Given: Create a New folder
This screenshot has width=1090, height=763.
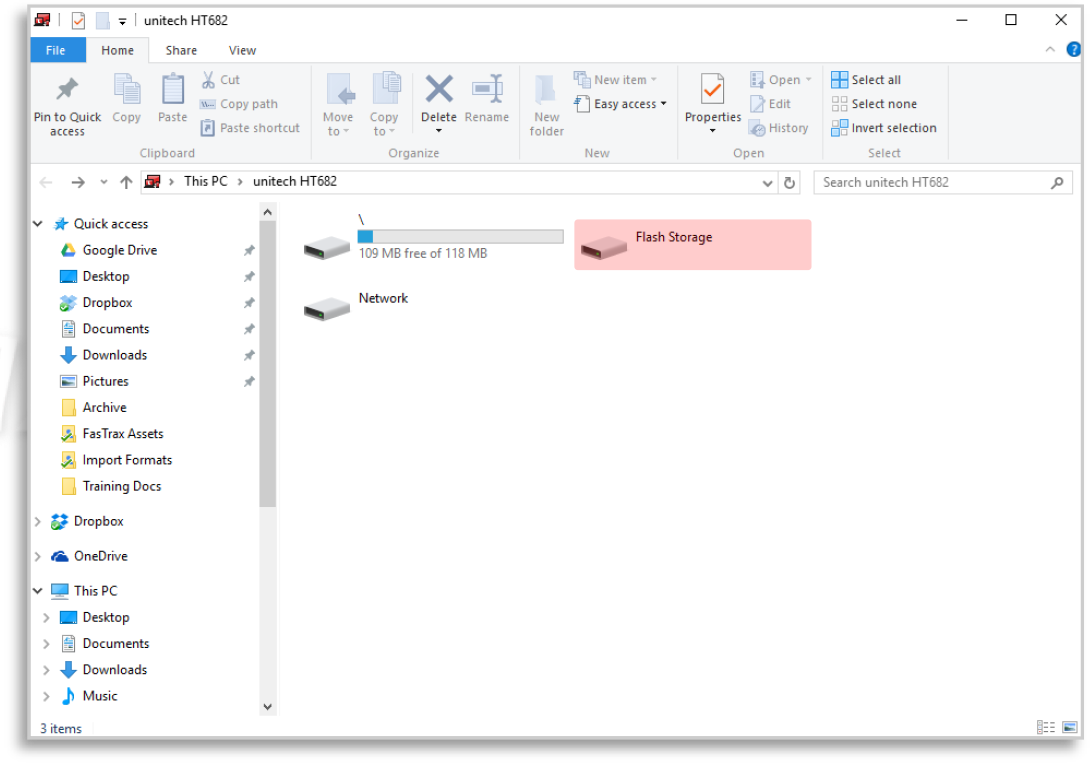Looking at the screenshot, I should 546,104.
